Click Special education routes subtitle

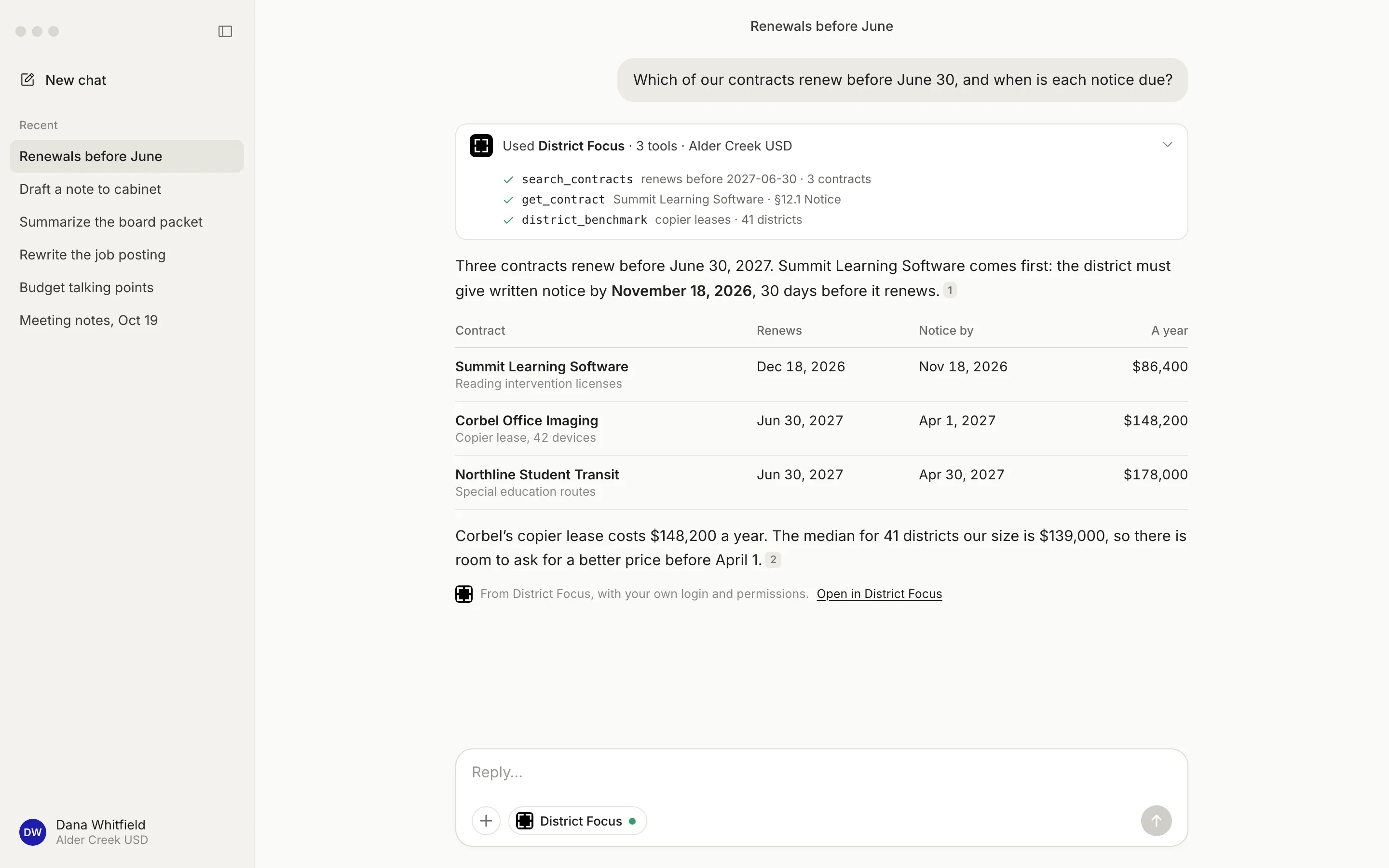(525, 491)
